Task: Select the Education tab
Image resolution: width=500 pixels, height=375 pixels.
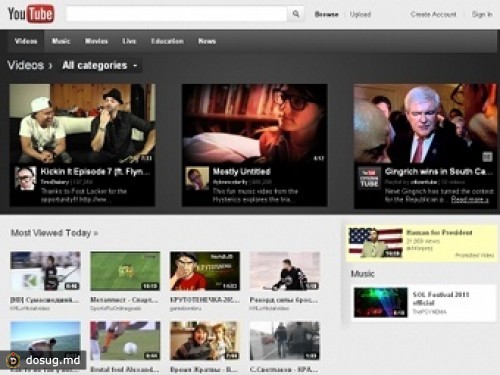Action: tap(167, 41)
